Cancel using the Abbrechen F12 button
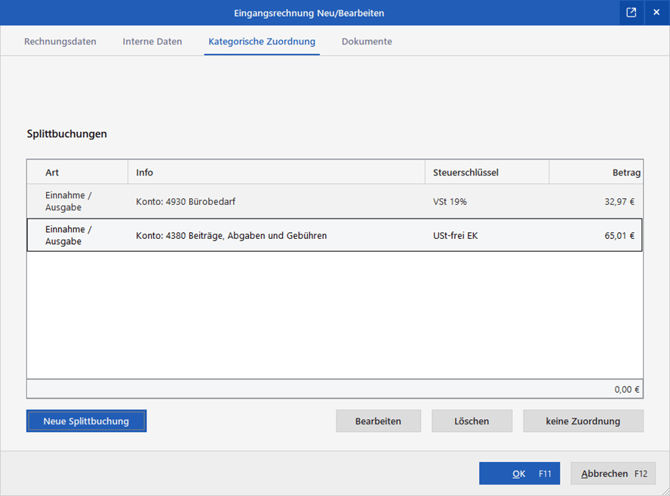670x496 pixels. point(615,473)
